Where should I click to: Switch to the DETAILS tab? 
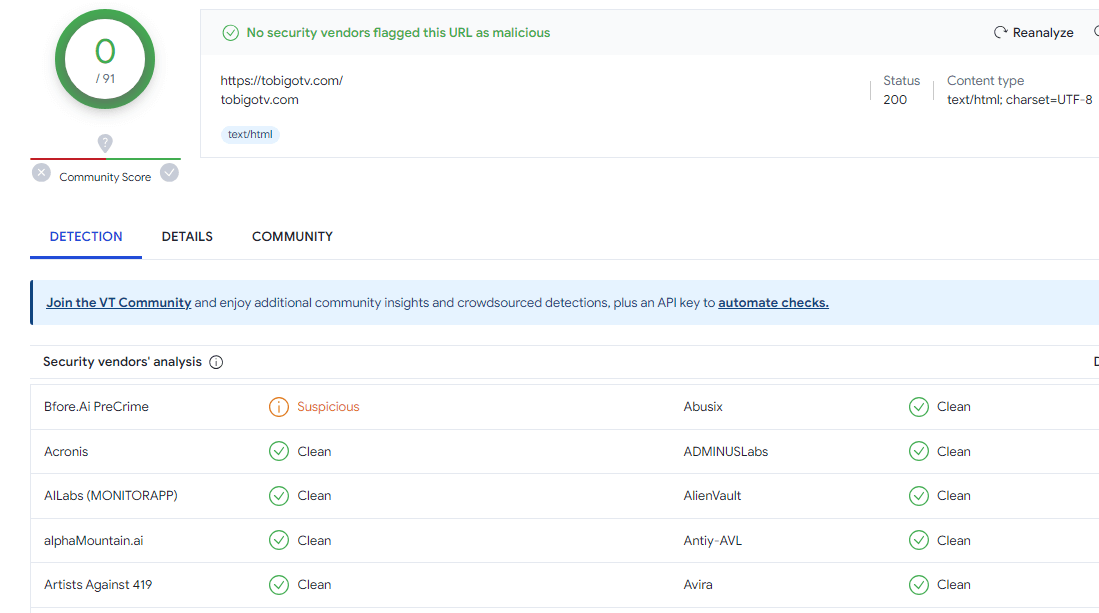pyautogui.click(x=187, y=237)
